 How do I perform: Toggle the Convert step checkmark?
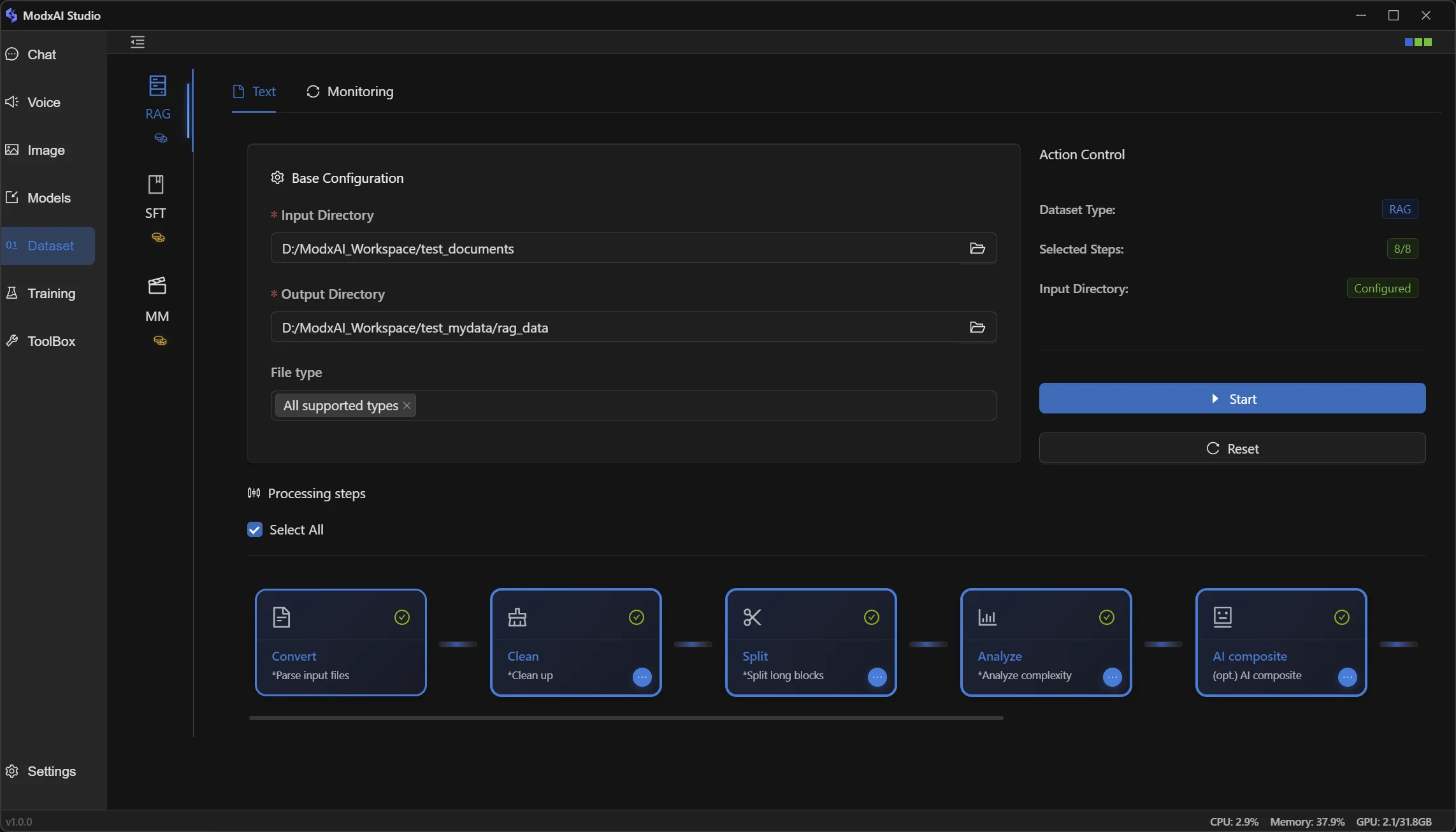(x=401, y=617)
